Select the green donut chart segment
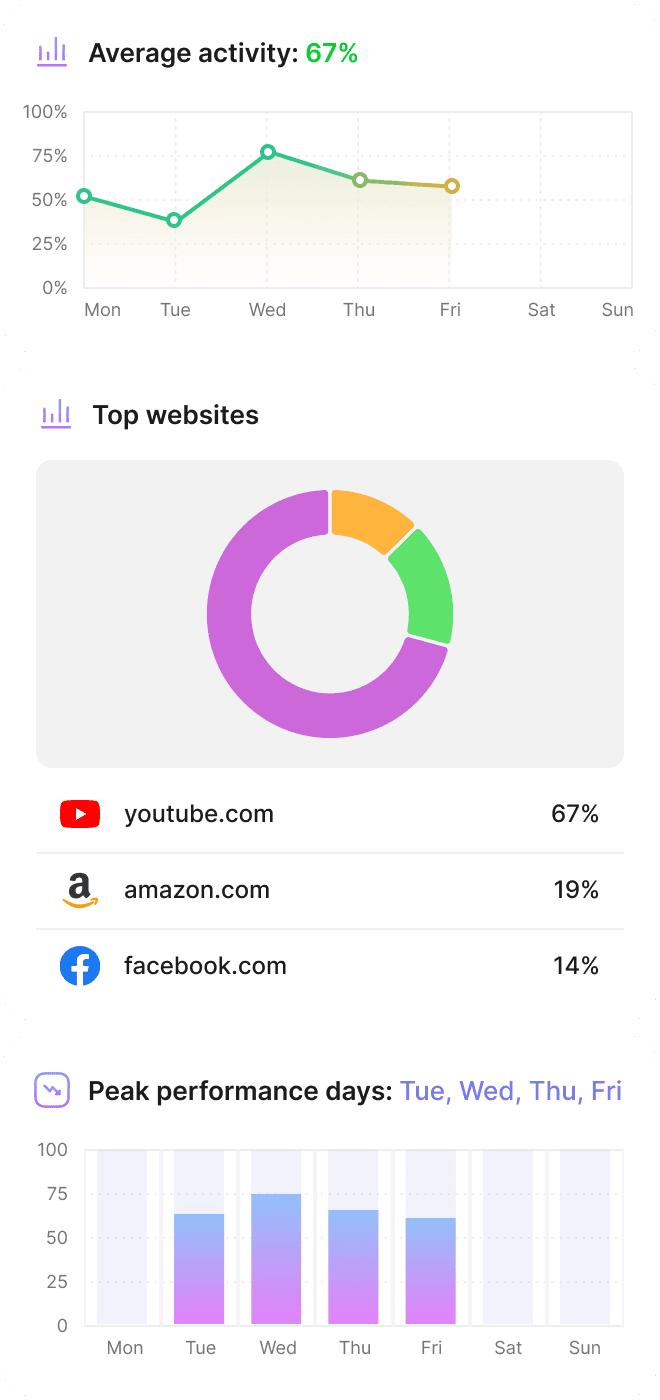This screenshot has width=660, height=1400. coord(427,585)
